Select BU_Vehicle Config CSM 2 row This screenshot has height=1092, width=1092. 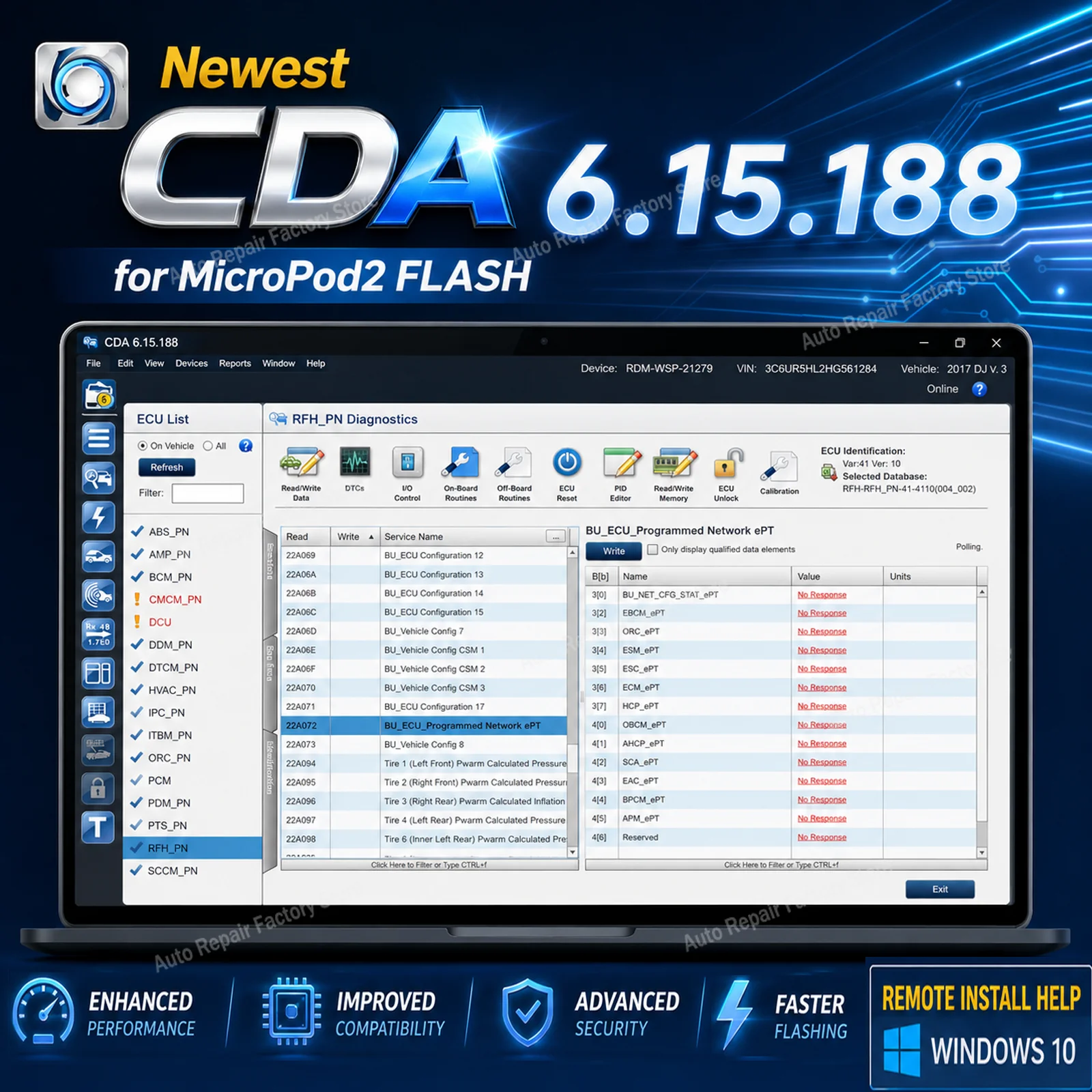tap(424, 669)
